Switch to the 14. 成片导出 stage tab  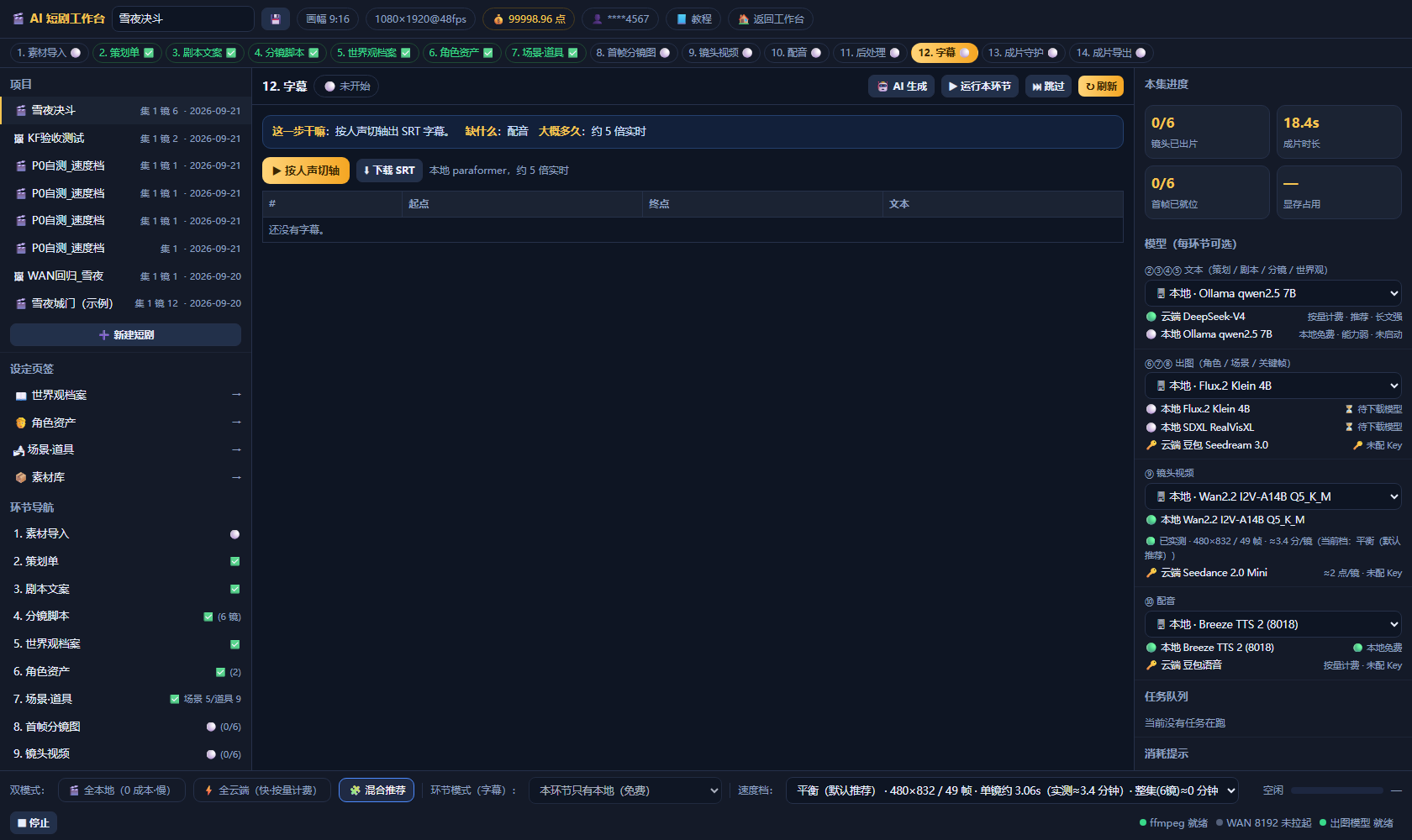[x=1110, y=53]
